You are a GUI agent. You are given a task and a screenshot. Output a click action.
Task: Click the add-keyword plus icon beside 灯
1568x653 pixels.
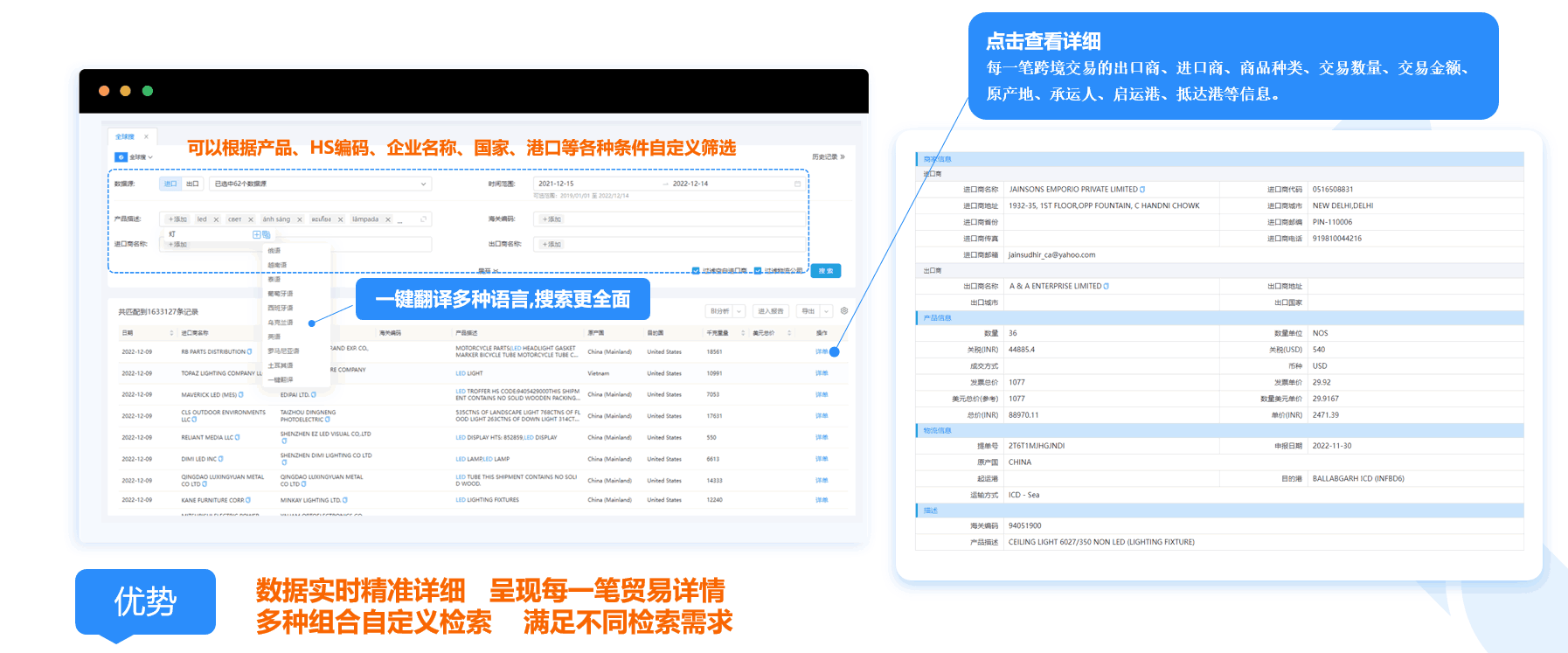257,234
